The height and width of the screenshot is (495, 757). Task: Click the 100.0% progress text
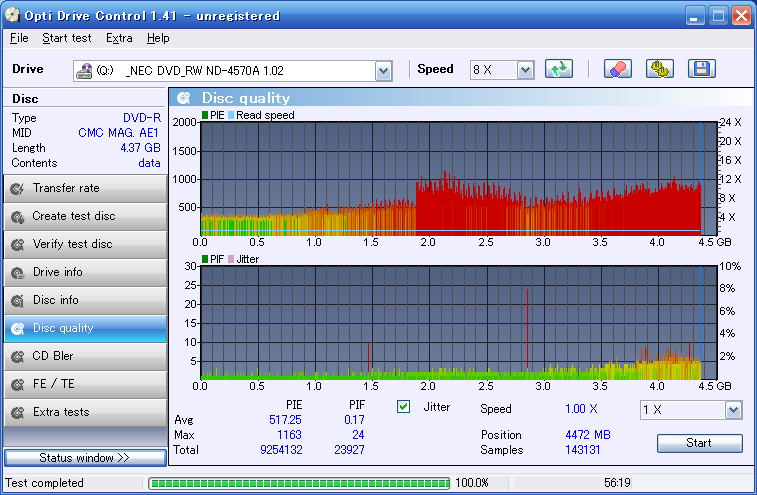click(x=472, y=483)
